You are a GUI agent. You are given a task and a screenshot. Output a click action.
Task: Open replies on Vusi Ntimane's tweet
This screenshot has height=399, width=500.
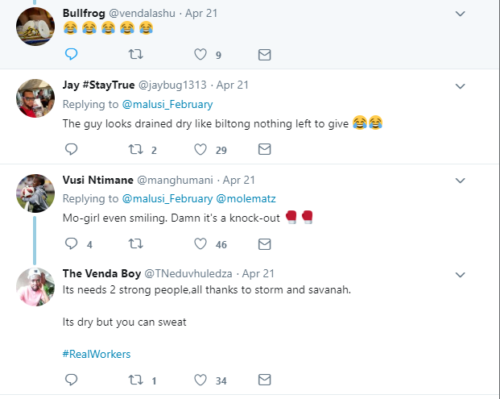click(71, 244)
